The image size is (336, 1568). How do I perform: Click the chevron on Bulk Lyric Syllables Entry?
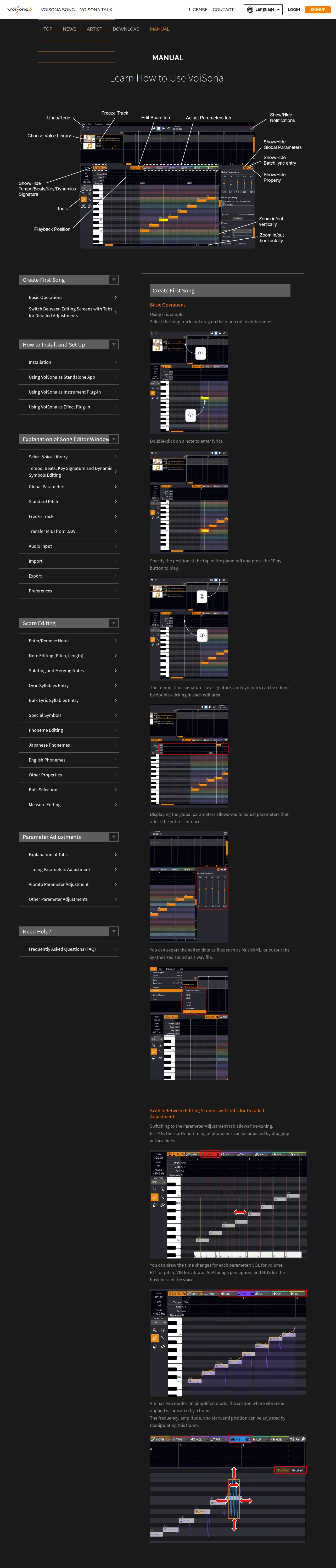(116, 701)
